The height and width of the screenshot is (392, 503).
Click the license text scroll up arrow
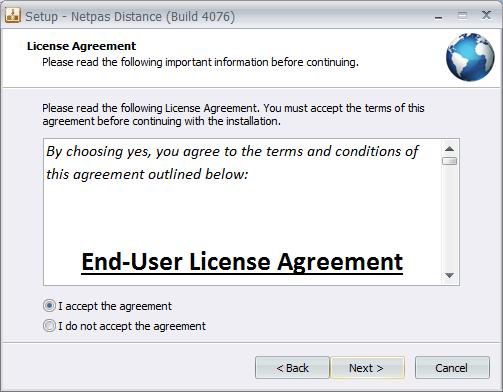449,149
